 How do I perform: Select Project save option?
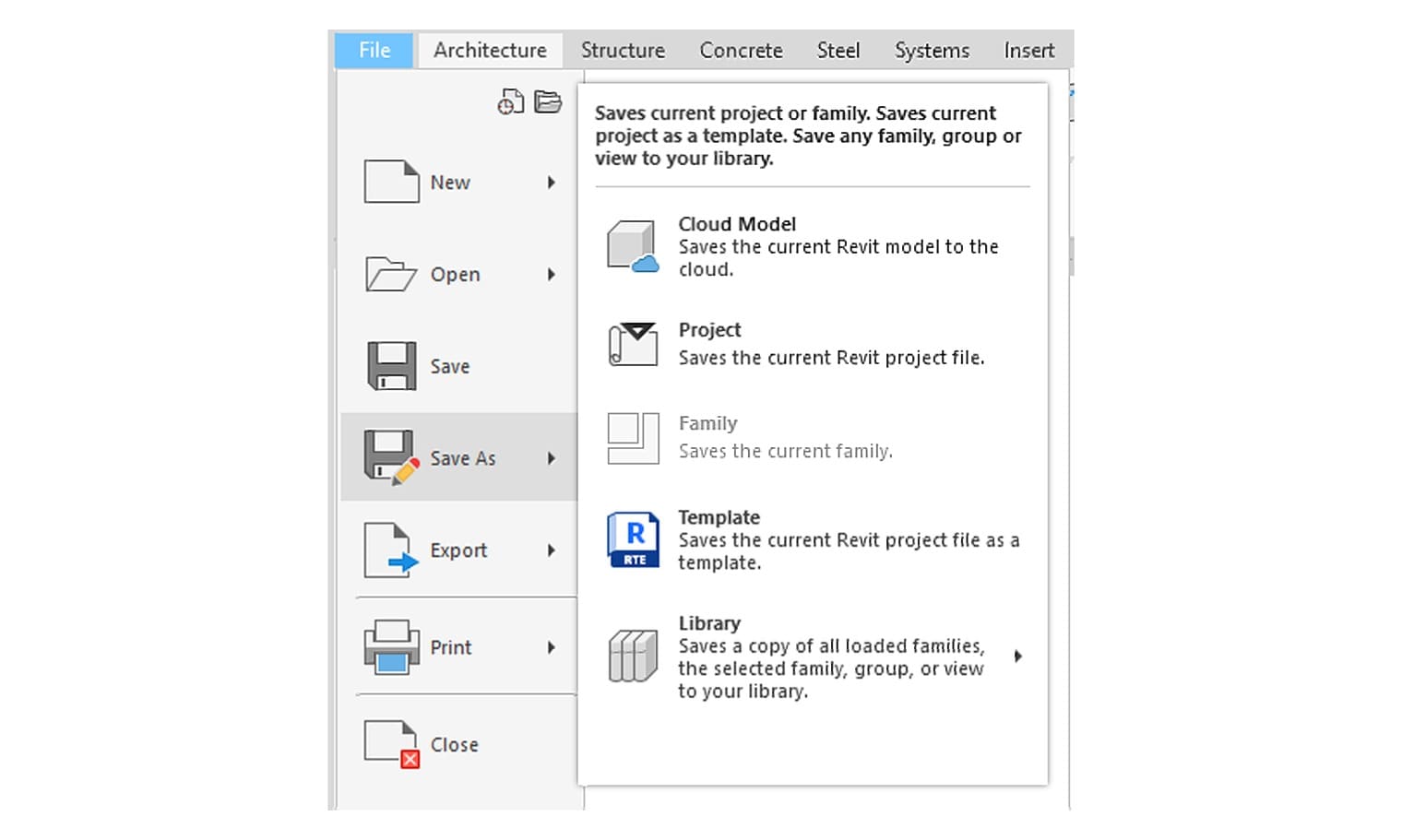coord(813,344)
